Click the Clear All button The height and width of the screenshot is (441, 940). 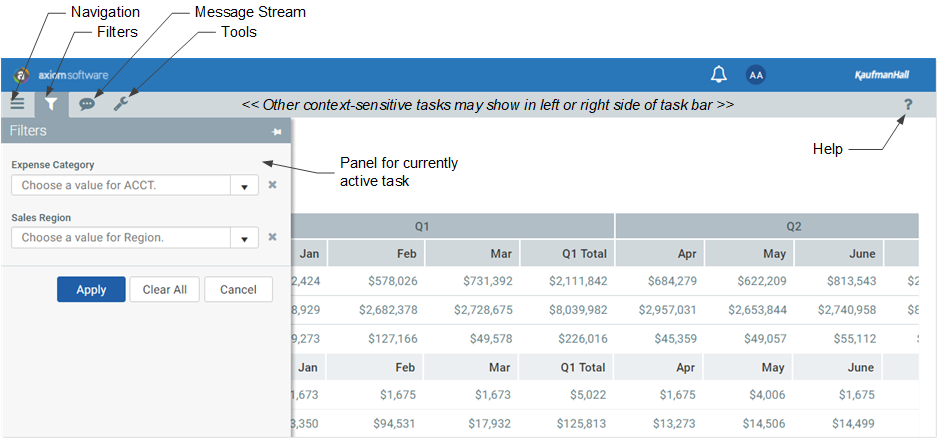tap(165, 289)
